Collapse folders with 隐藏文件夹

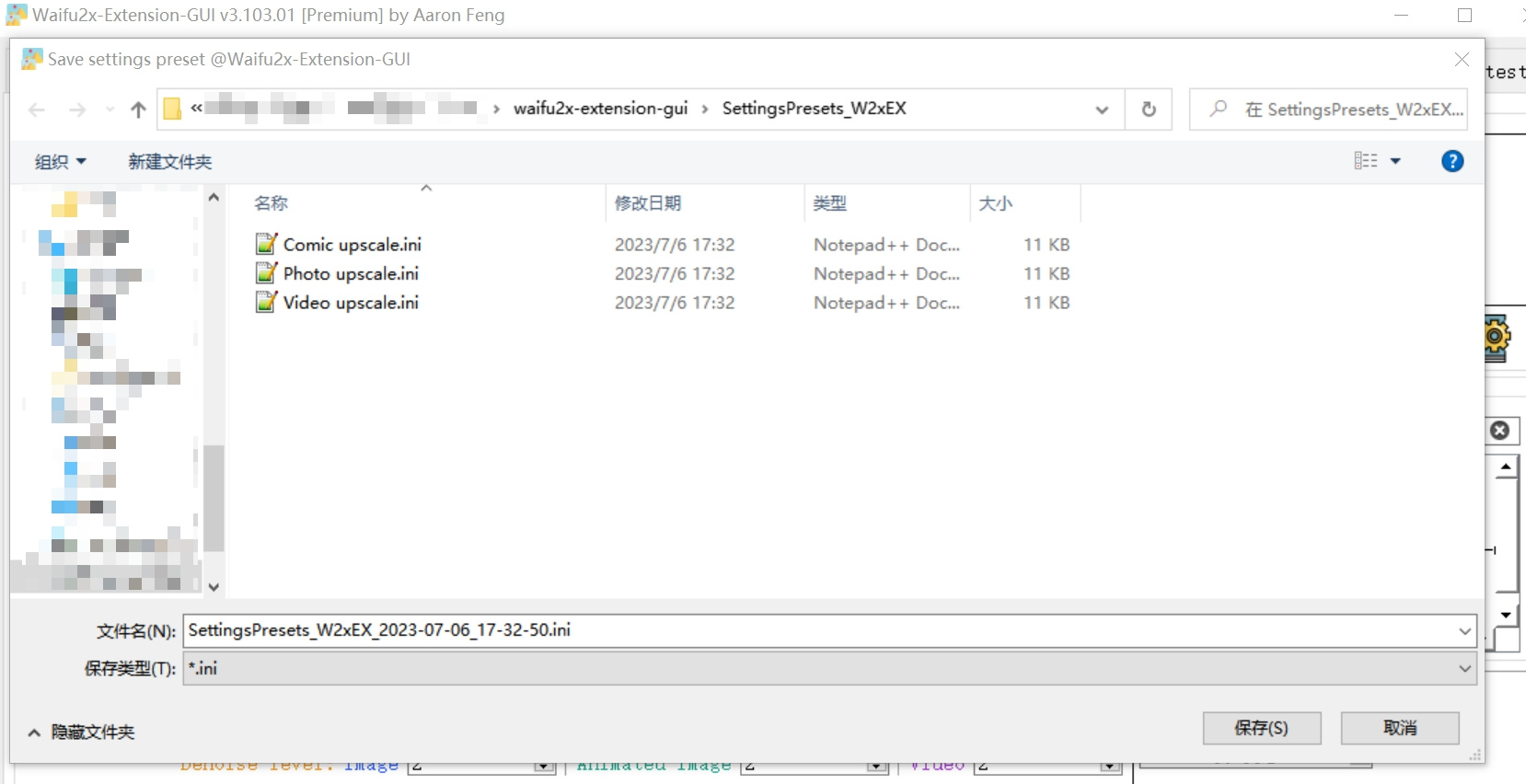[81, 732]
